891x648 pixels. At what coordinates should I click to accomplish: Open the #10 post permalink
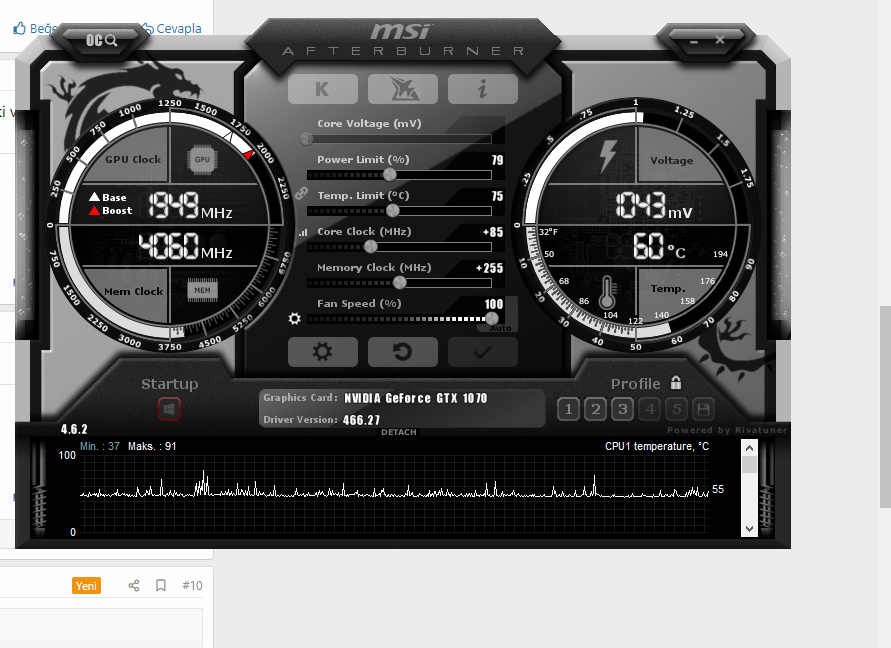[192, 585]
